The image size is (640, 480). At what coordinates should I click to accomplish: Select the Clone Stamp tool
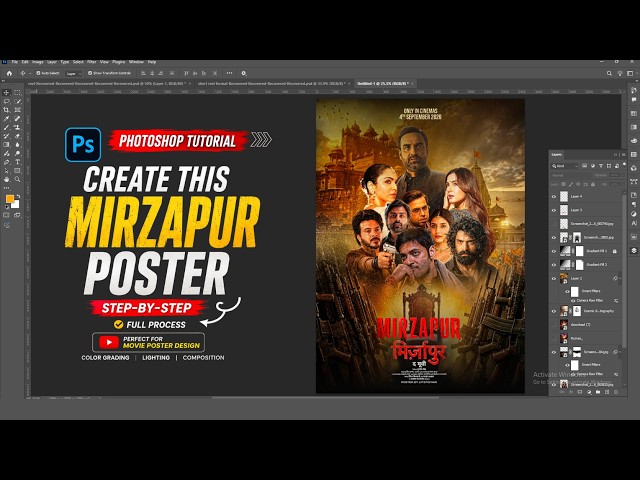click(18, 127)
